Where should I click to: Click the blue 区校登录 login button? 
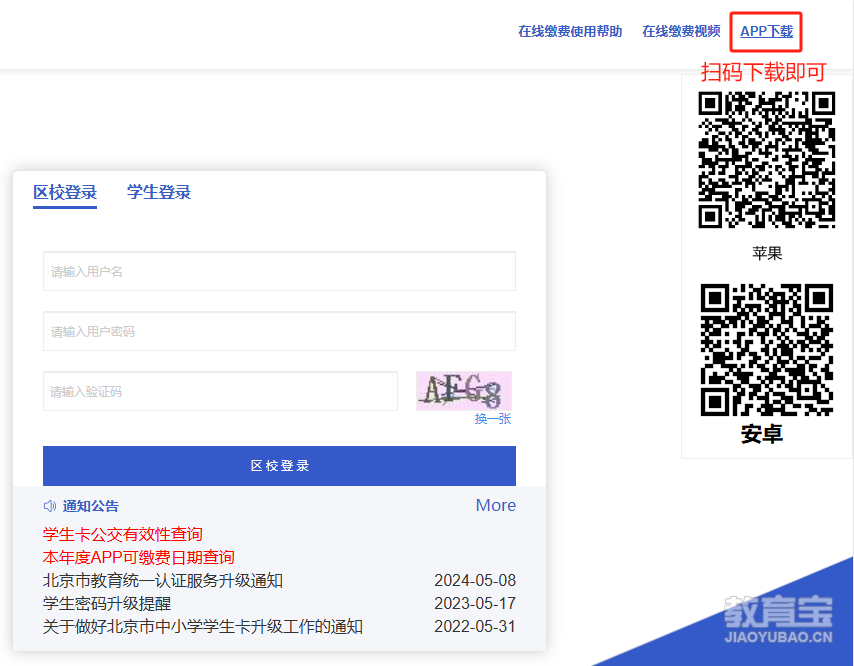(x=279, y=466)
